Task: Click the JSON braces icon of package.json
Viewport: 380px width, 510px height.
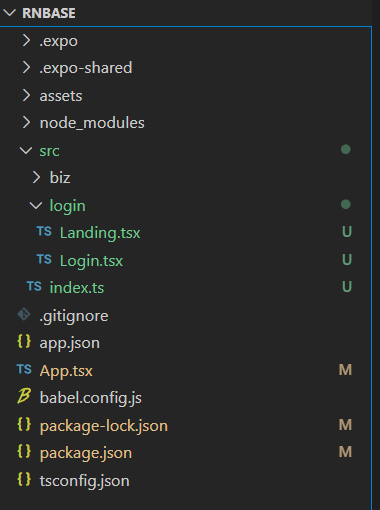Action: (x=24, y=452)
